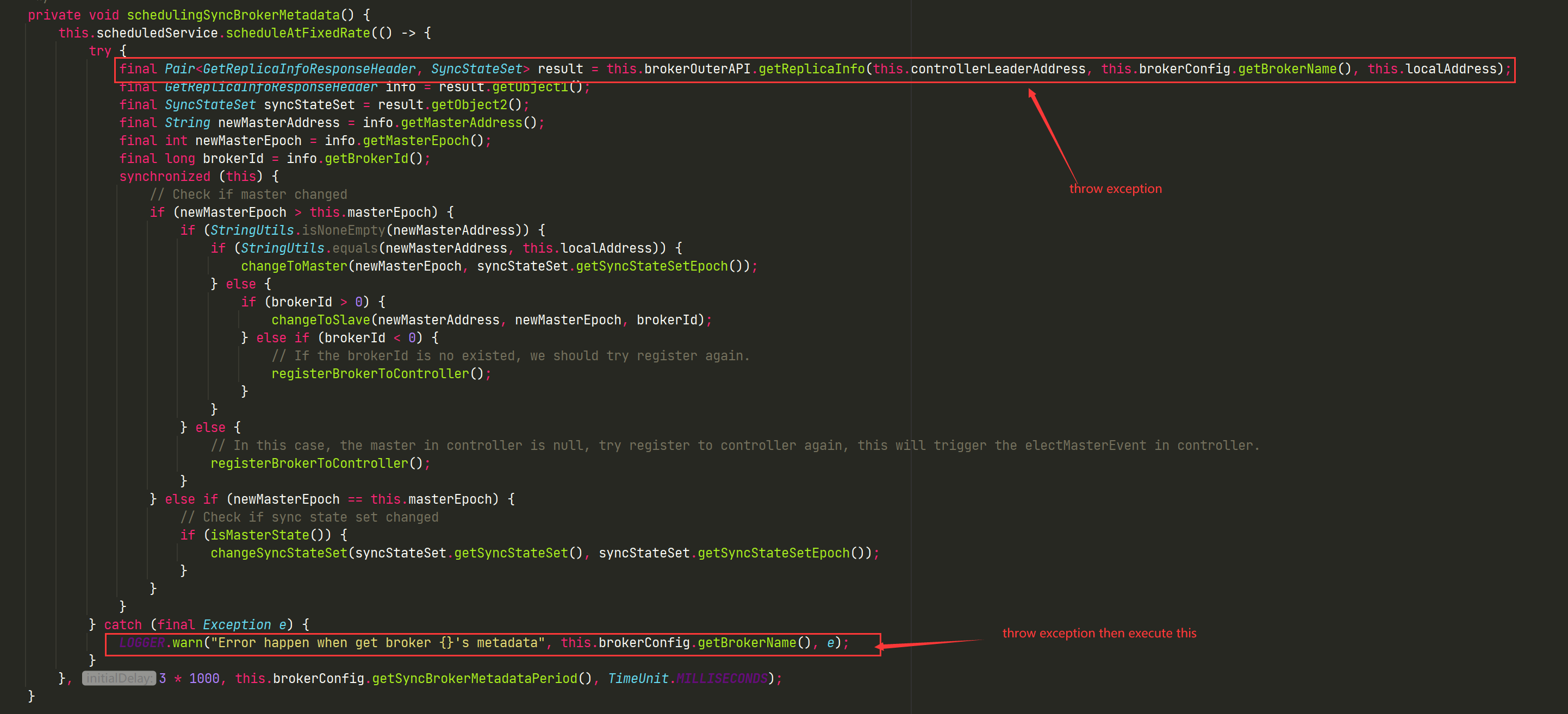The height and width of the screenshot is (714, 1568).
Task: Click the initialDelay inlay hint label
Action: [x=119, y=678]
